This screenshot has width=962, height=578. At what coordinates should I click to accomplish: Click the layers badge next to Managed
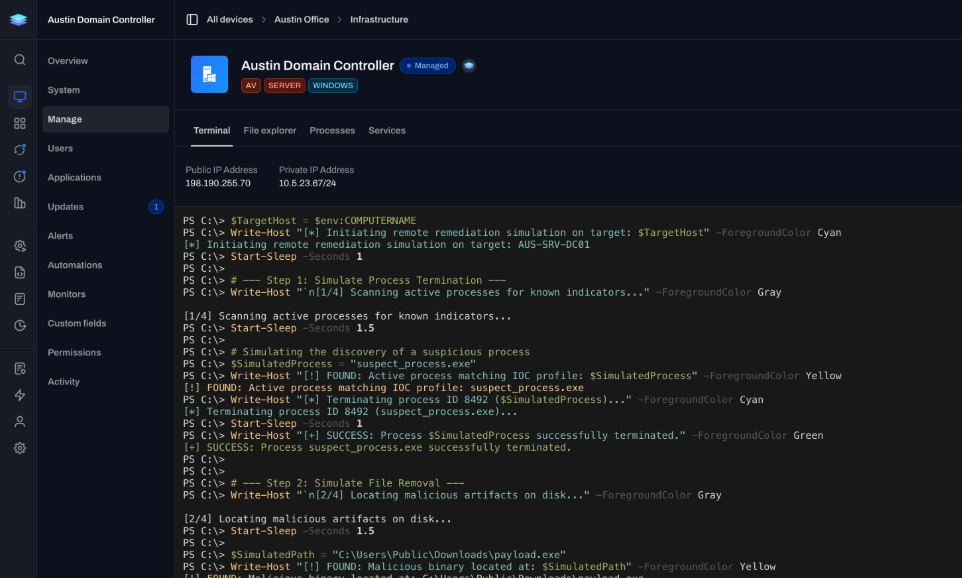tap(469, 66)
